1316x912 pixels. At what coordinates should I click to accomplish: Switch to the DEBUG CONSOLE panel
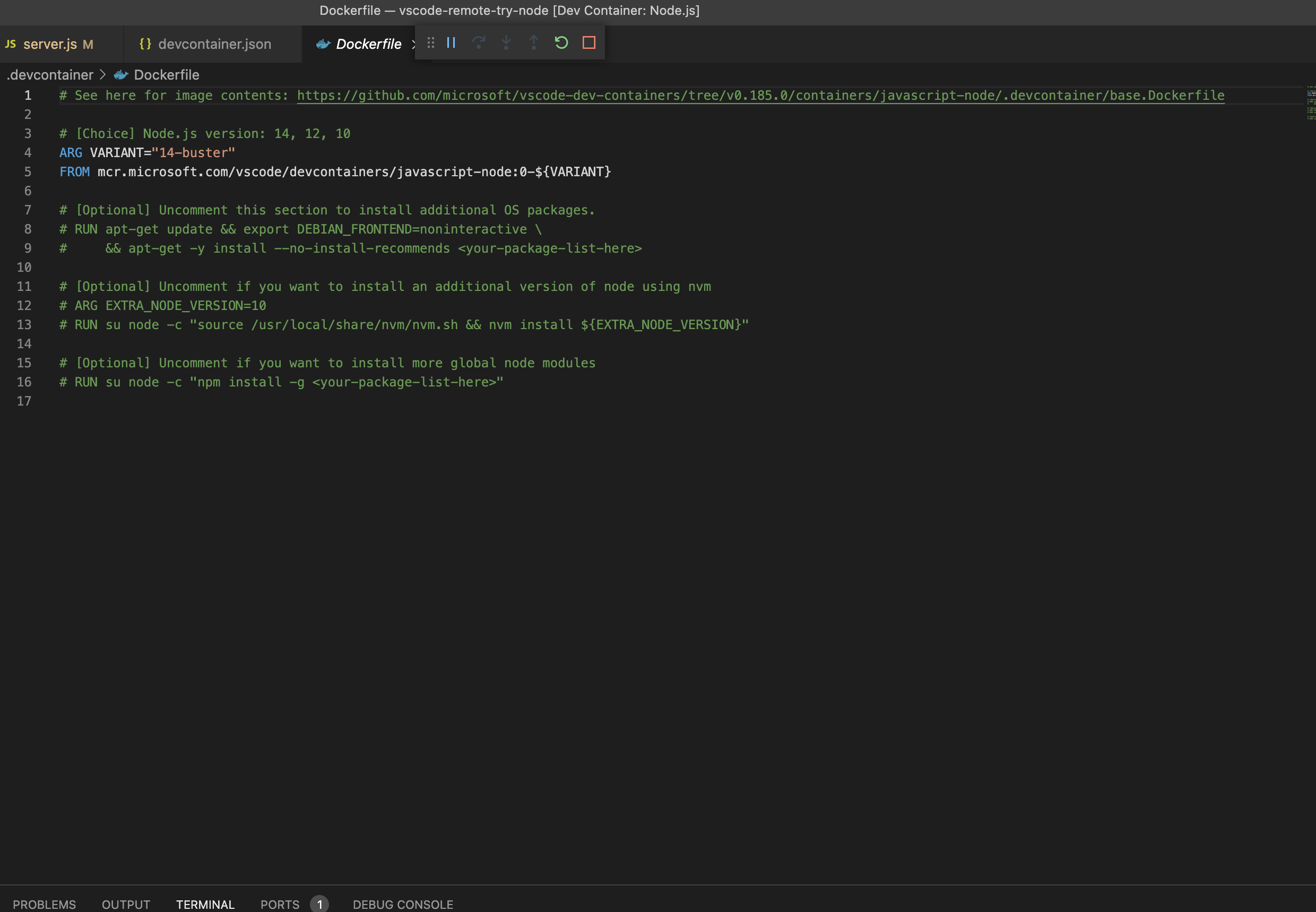pos(403,904)
